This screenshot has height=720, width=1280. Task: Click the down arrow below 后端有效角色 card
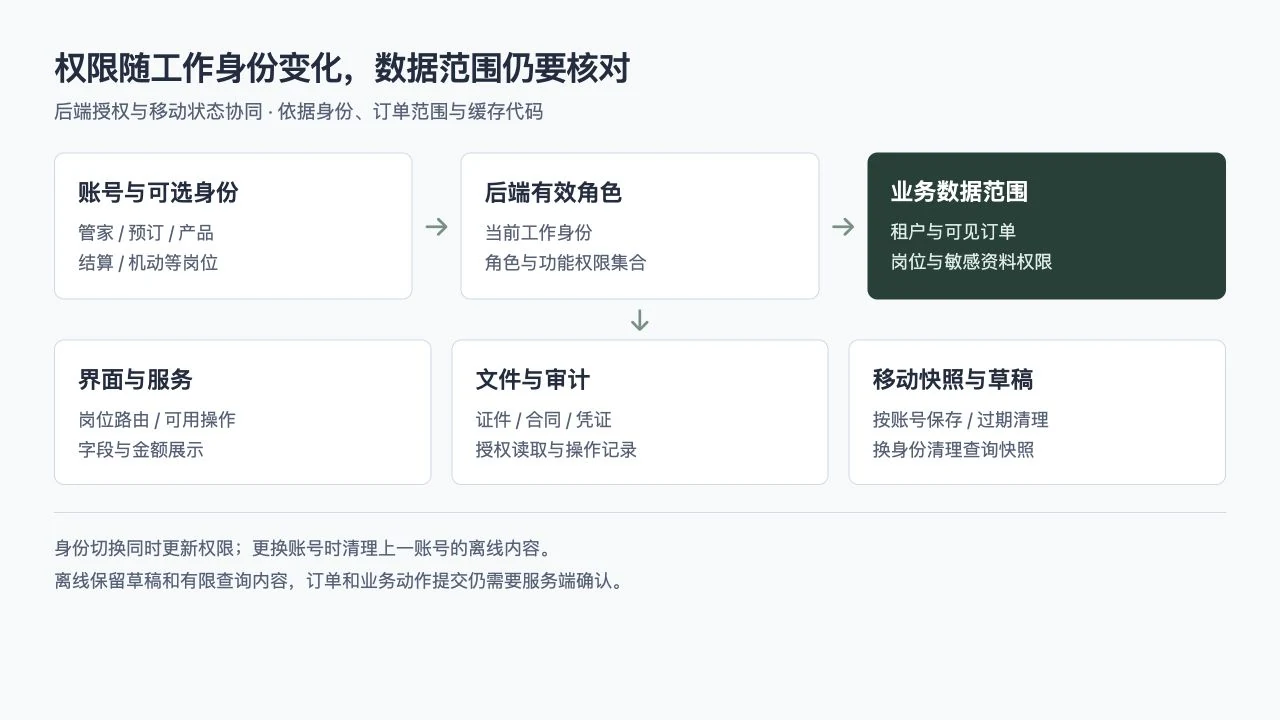pyautogui.click(x=640, y=320)
